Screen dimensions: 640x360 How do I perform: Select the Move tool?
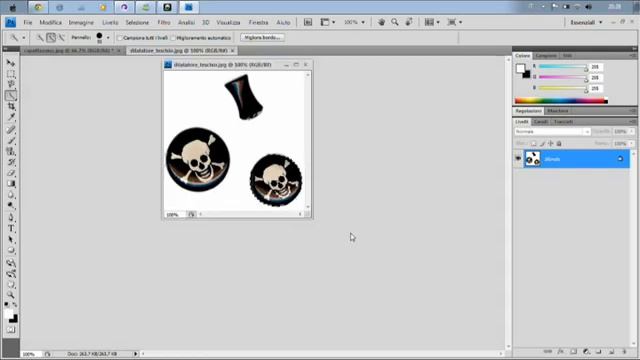tap(11, 63)
